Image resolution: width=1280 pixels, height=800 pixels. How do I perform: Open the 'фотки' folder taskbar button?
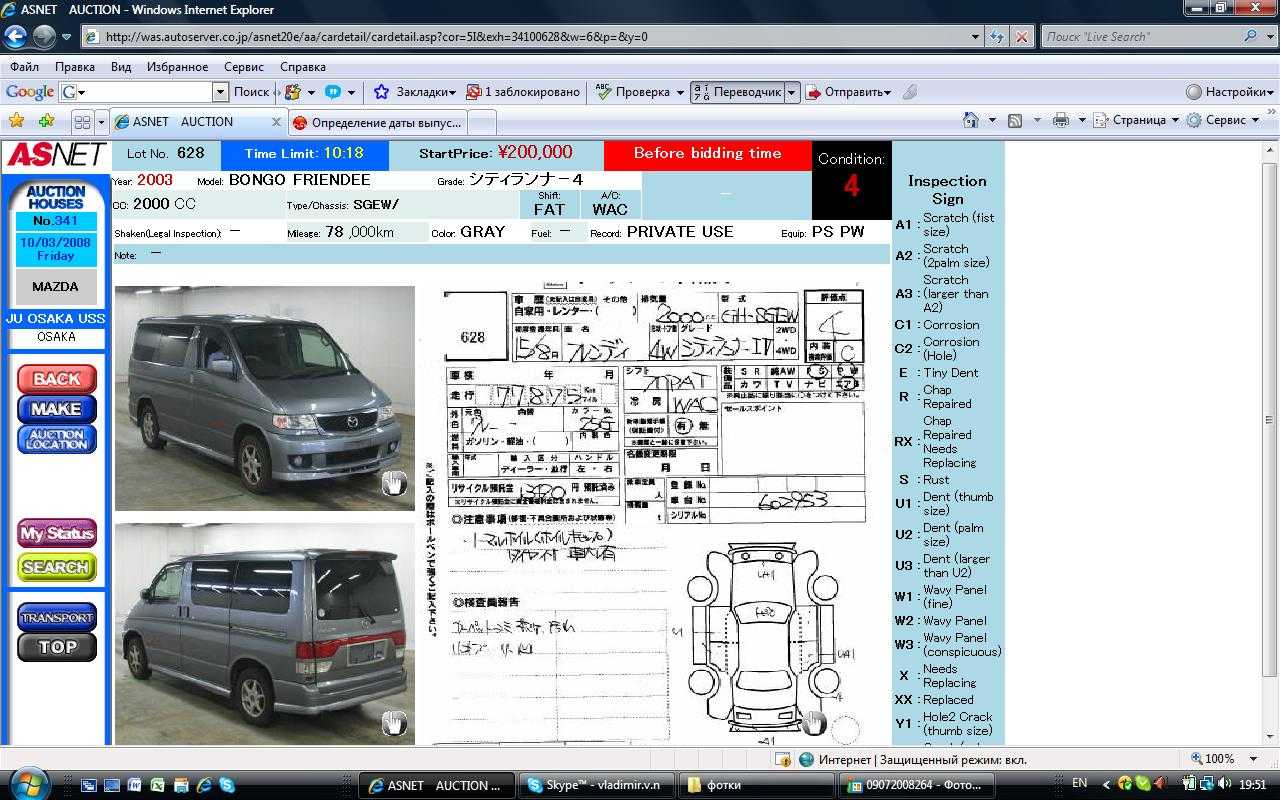coord(756,785)
